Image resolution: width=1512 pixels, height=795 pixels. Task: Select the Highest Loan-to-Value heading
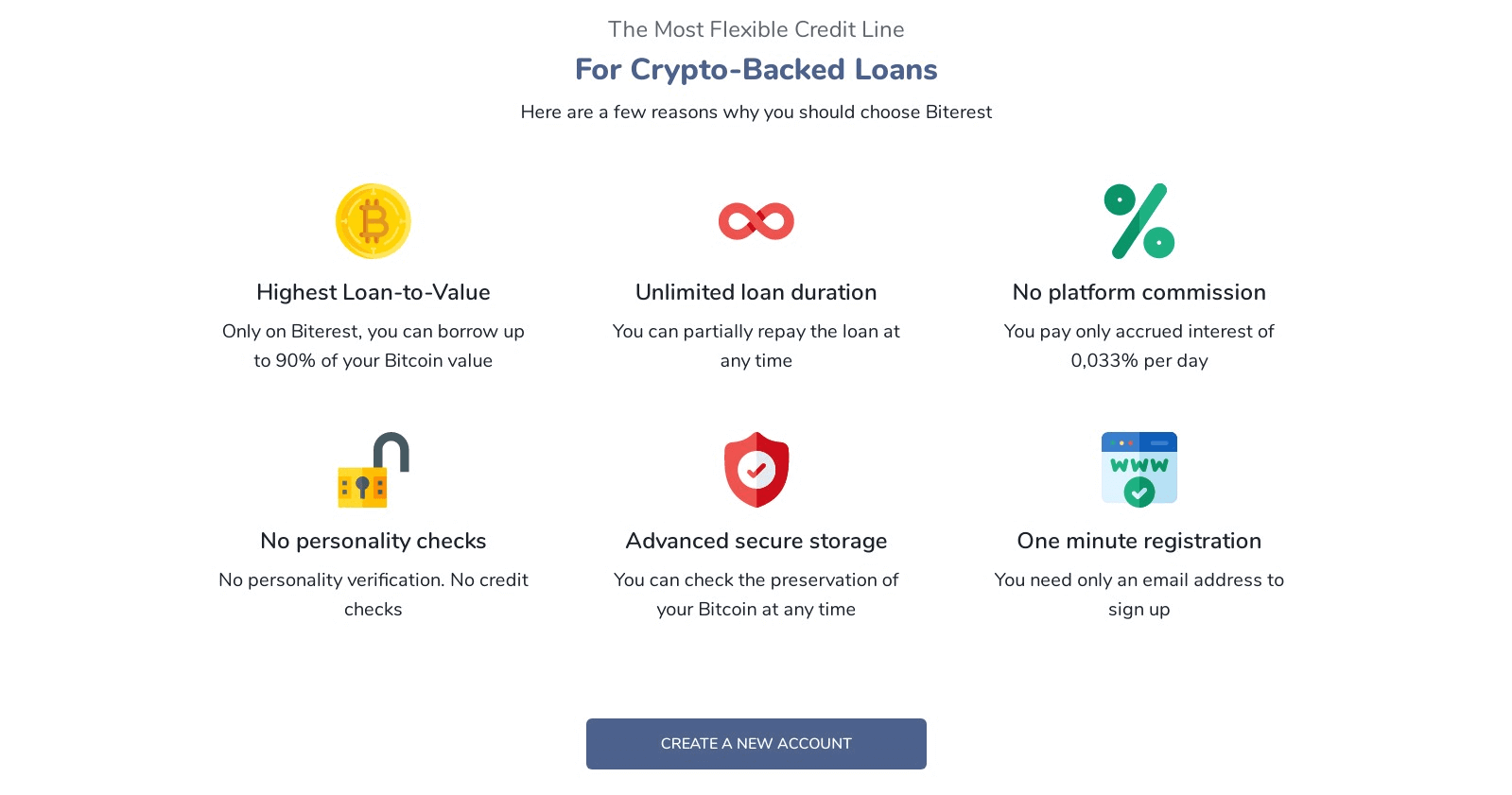tap(374, 292)
